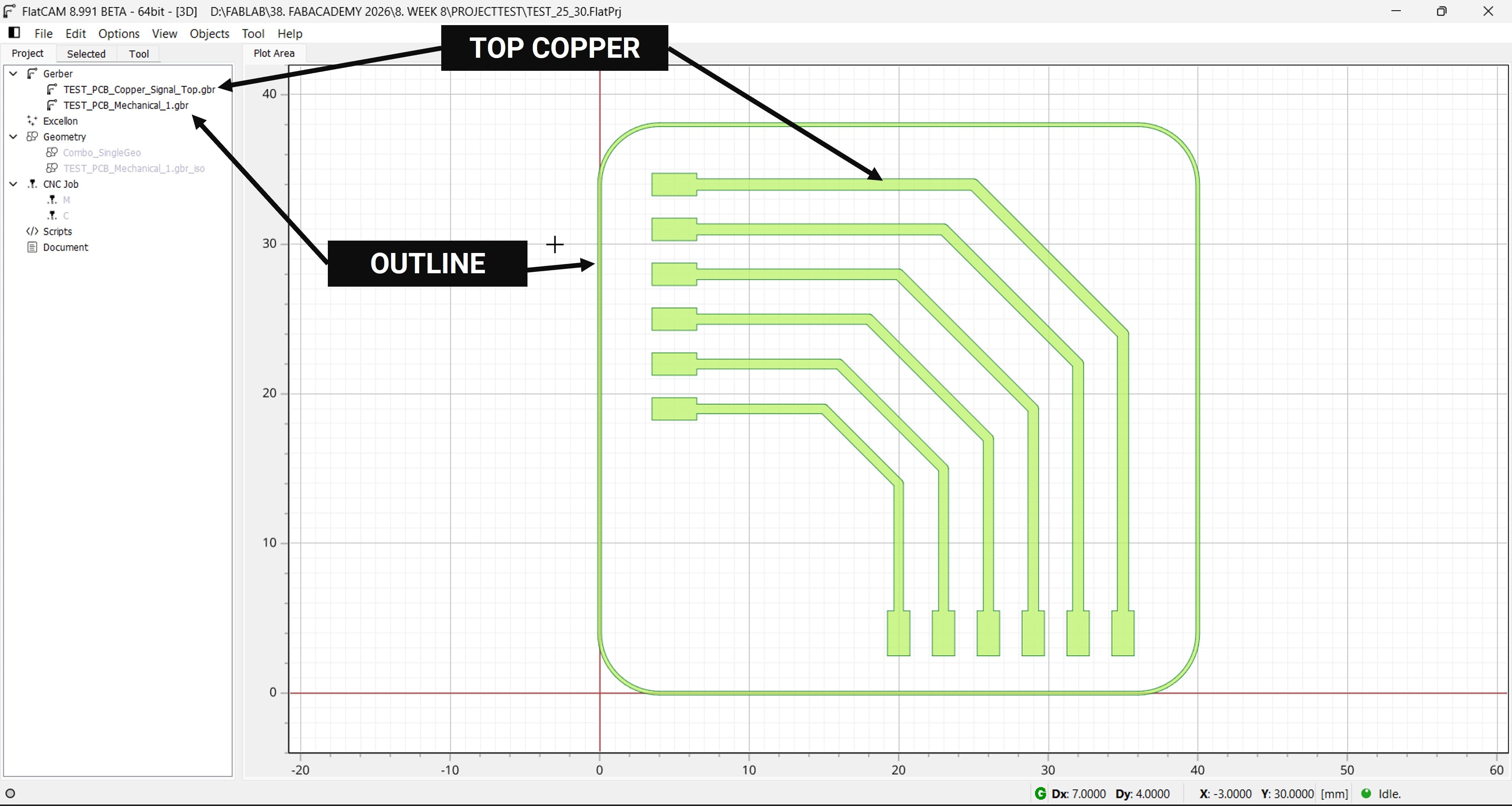Click the sidebar toggle icon beside File

(14, 33)
